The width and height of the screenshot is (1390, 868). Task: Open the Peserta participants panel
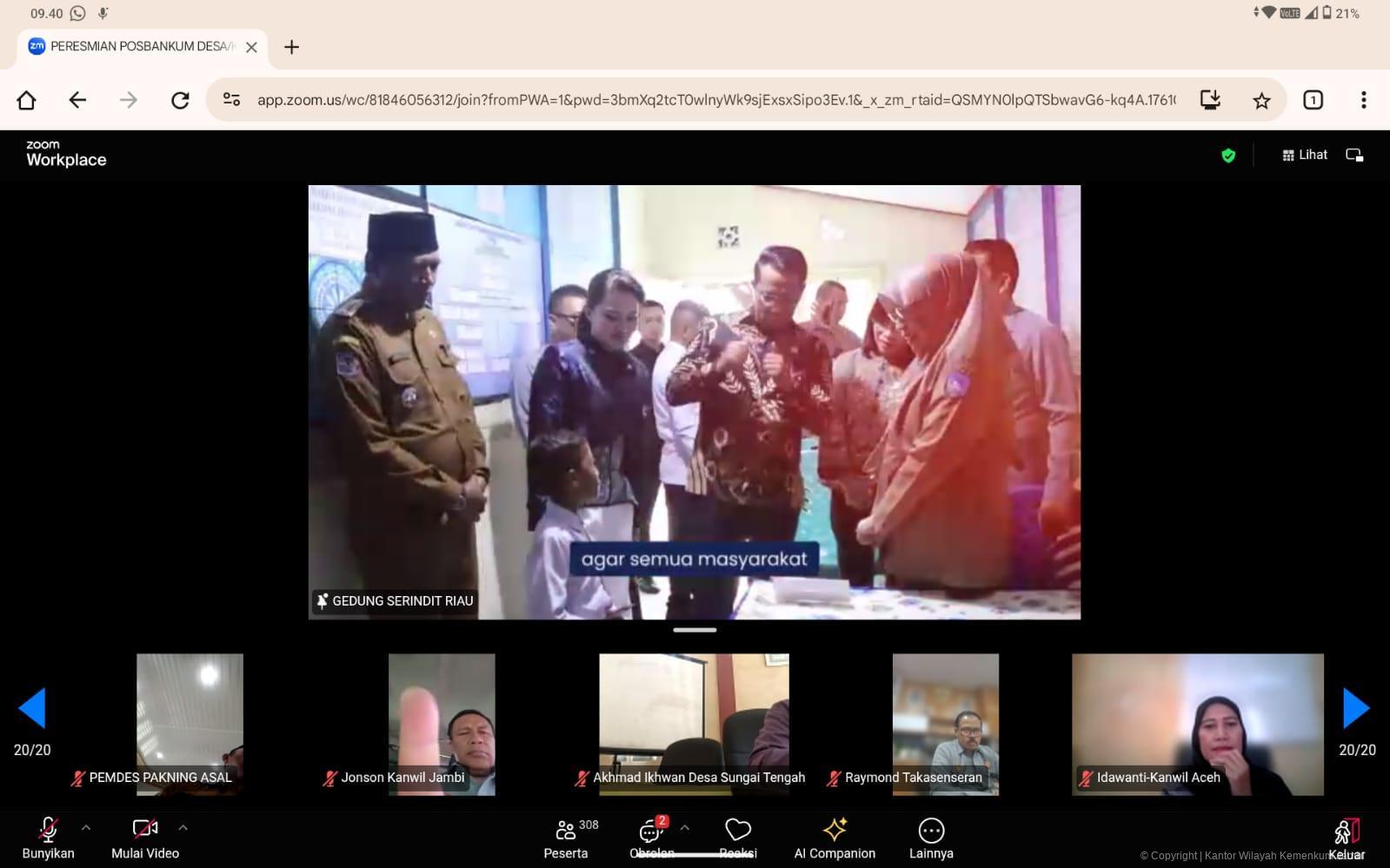tap(566, 838)
